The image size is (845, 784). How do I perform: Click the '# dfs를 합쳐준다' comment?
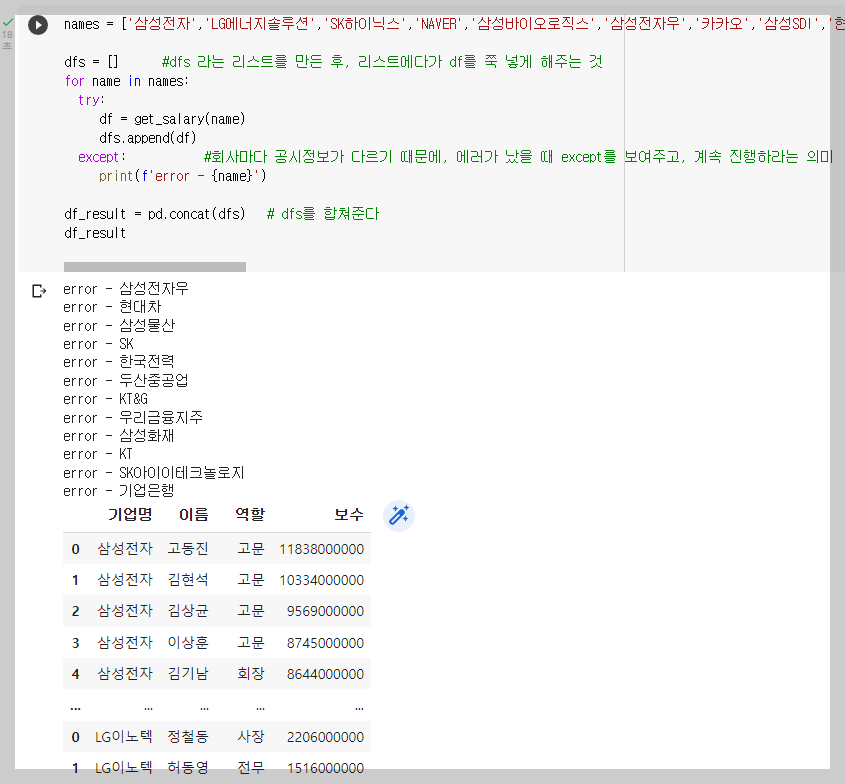[323, 214]
